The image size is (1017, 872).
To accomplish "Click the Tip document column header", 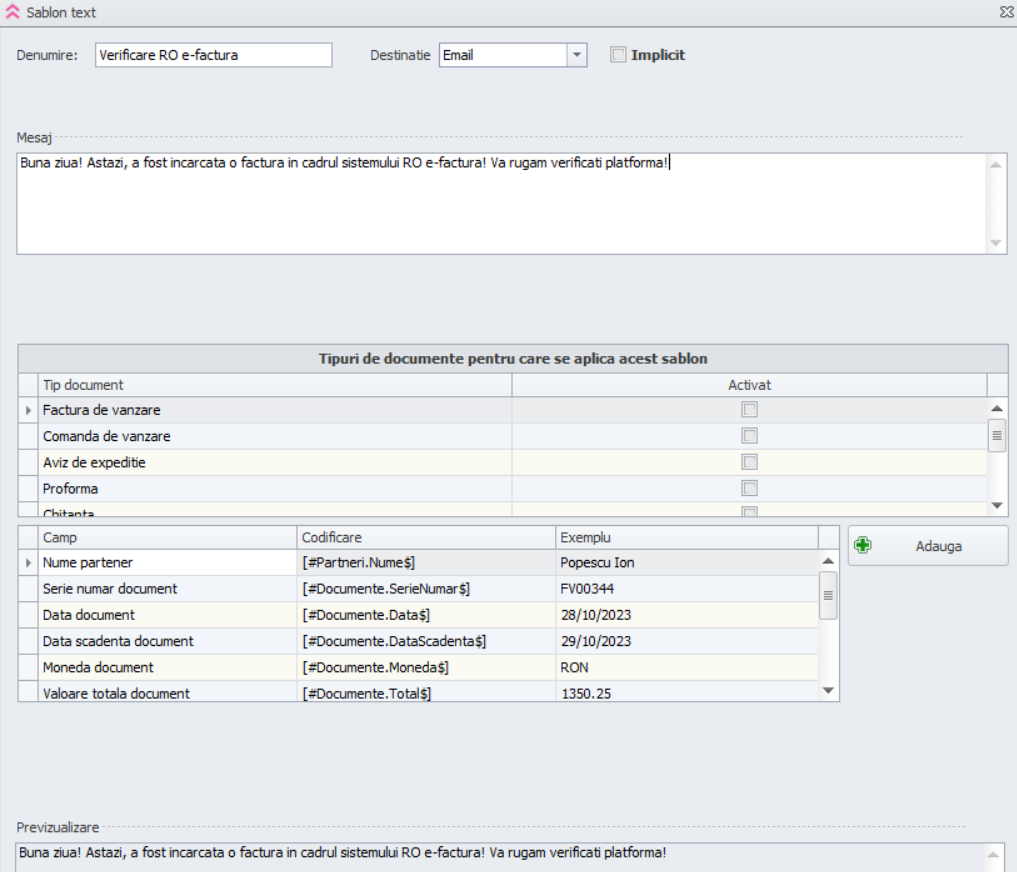I will [x=275, y=385].
